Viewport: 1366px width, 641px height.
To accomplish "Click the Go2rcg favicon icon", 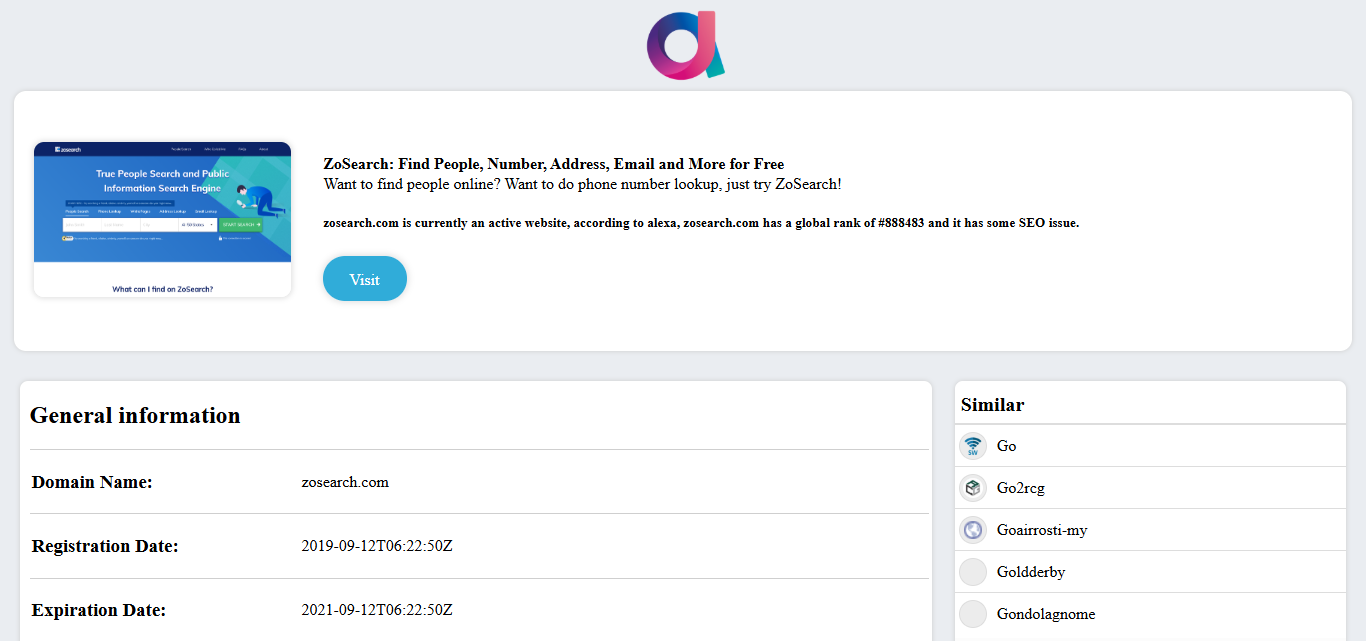I will point(973,488).
